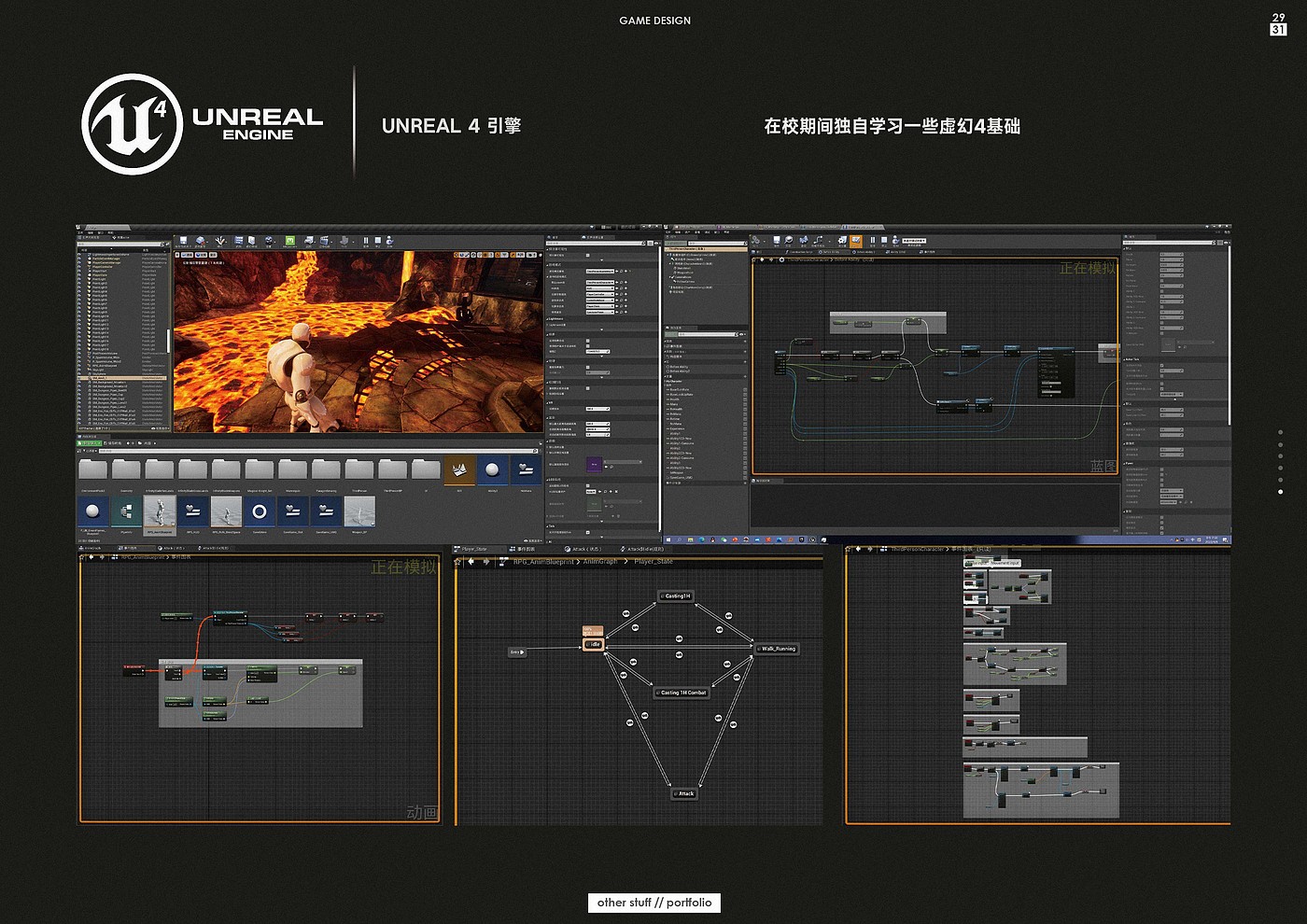Select the RPG_AnimBlueprint asset thumbnail
The width and height of the screenshot is (1307, 924).
pyautogui.click(x=160, y=513)
